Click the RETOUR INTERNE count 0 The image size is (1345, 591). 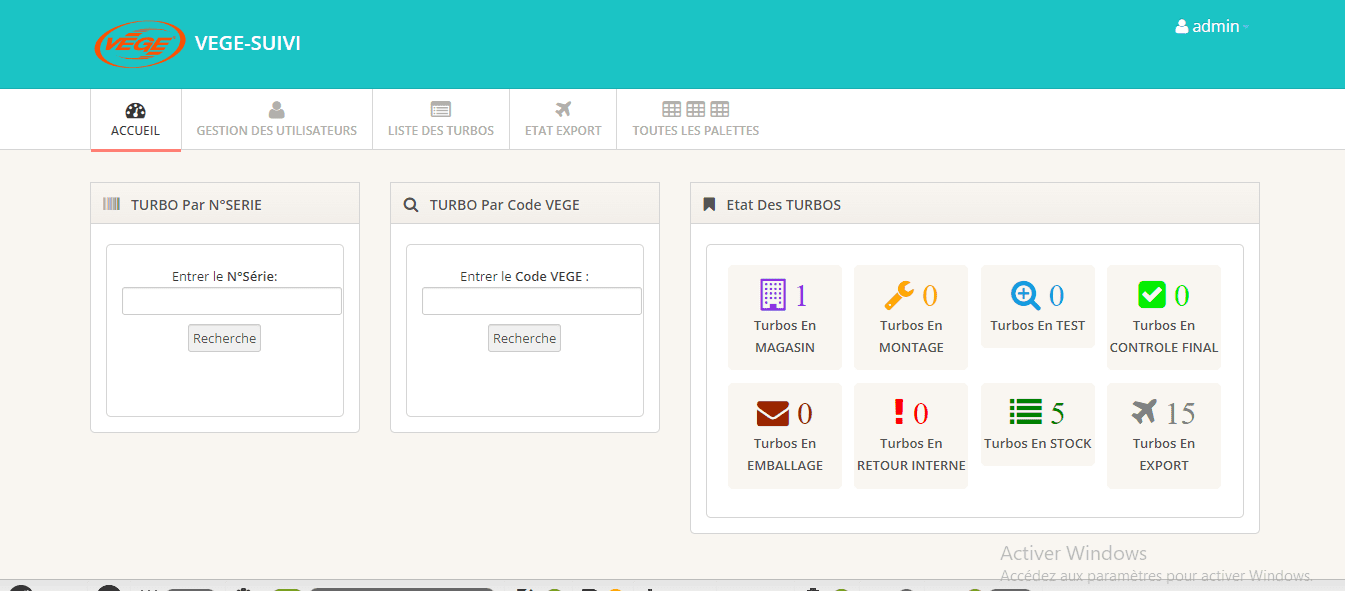921,413
